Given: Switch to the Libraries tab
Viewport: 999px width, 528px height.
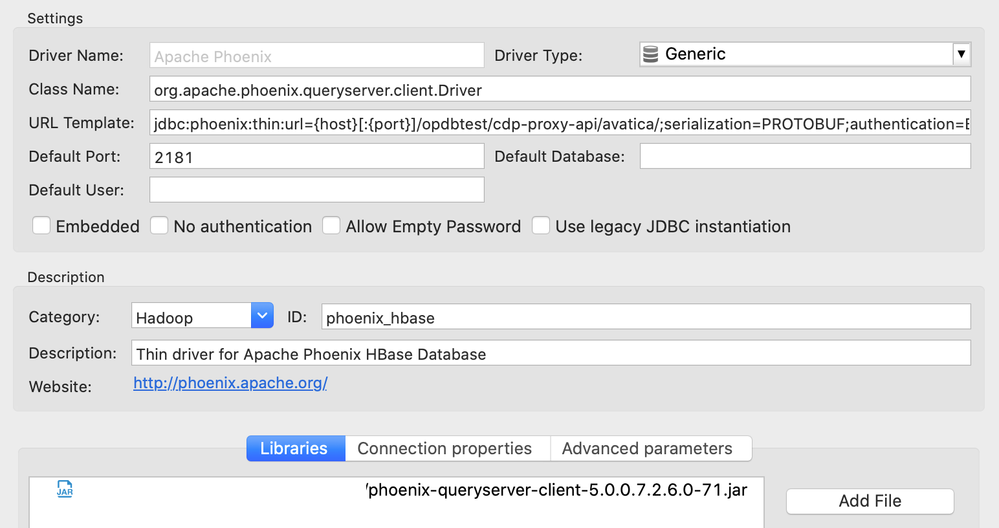Looking at the screenshot, I should pyautogui.click(x=296, y=448).
